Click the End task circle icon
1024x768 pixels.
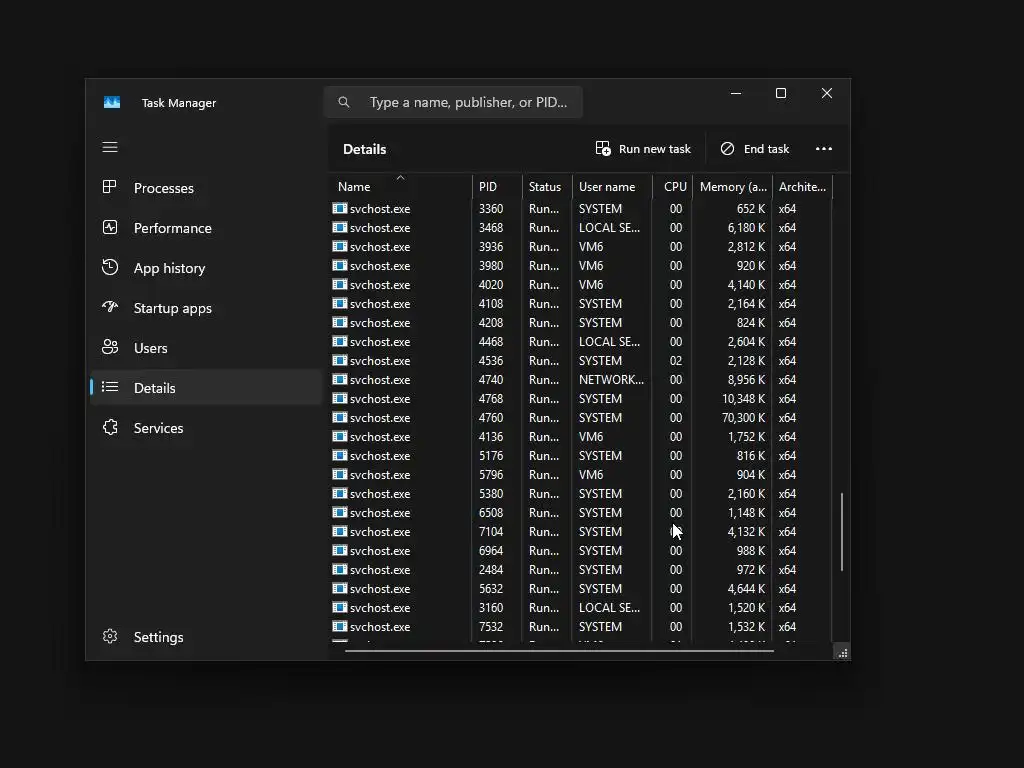(x=727, y=149)
